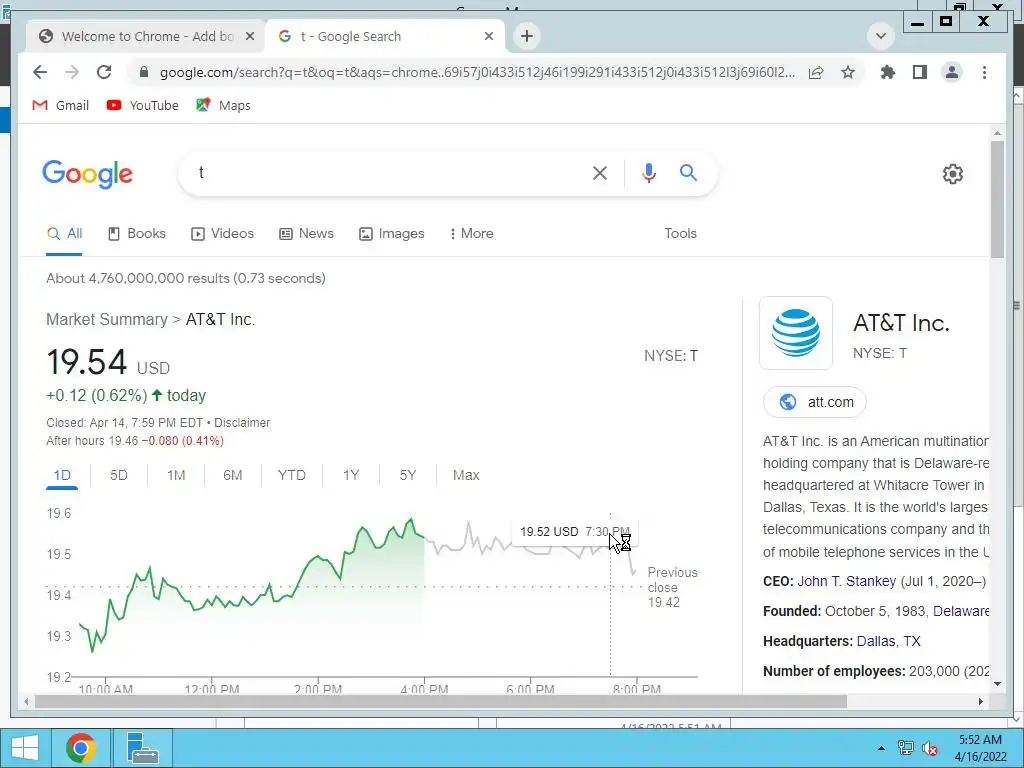Show hidden system tray icons
The height and width of the screenshot is (768, 1024).
click(881, 748)
